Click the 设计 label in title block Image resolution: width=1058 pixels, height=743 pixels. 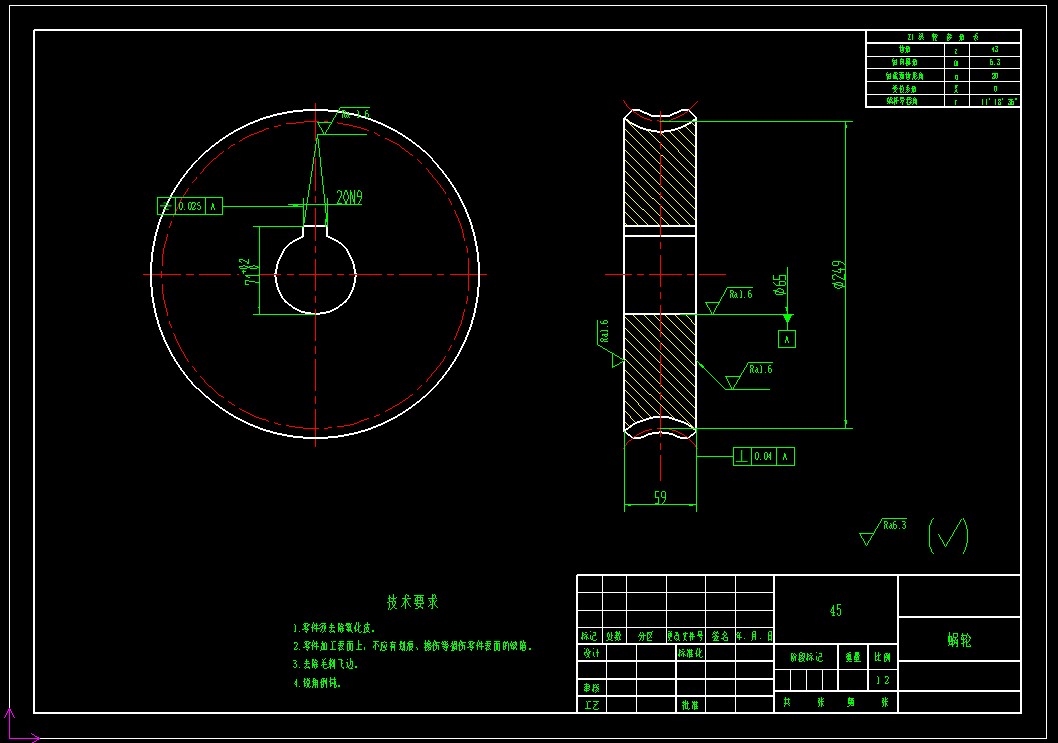pyautogui.click(x=592, y=653)
